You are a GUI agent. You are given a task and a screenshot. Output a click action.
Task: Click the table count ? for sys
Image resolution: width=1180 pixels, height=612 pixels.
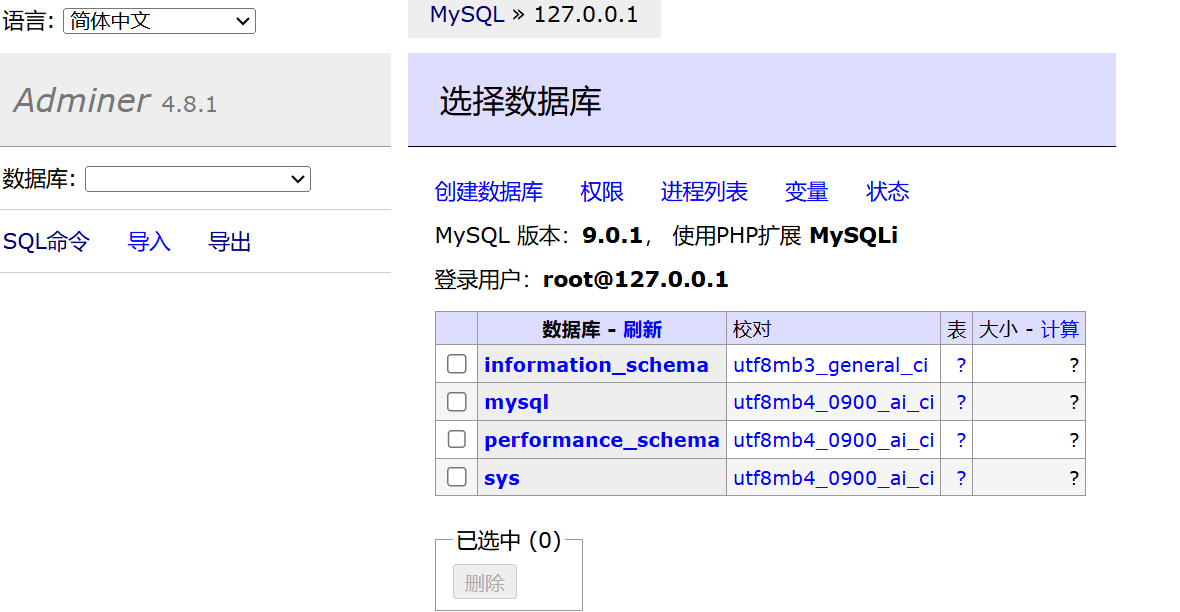(961, 478)
